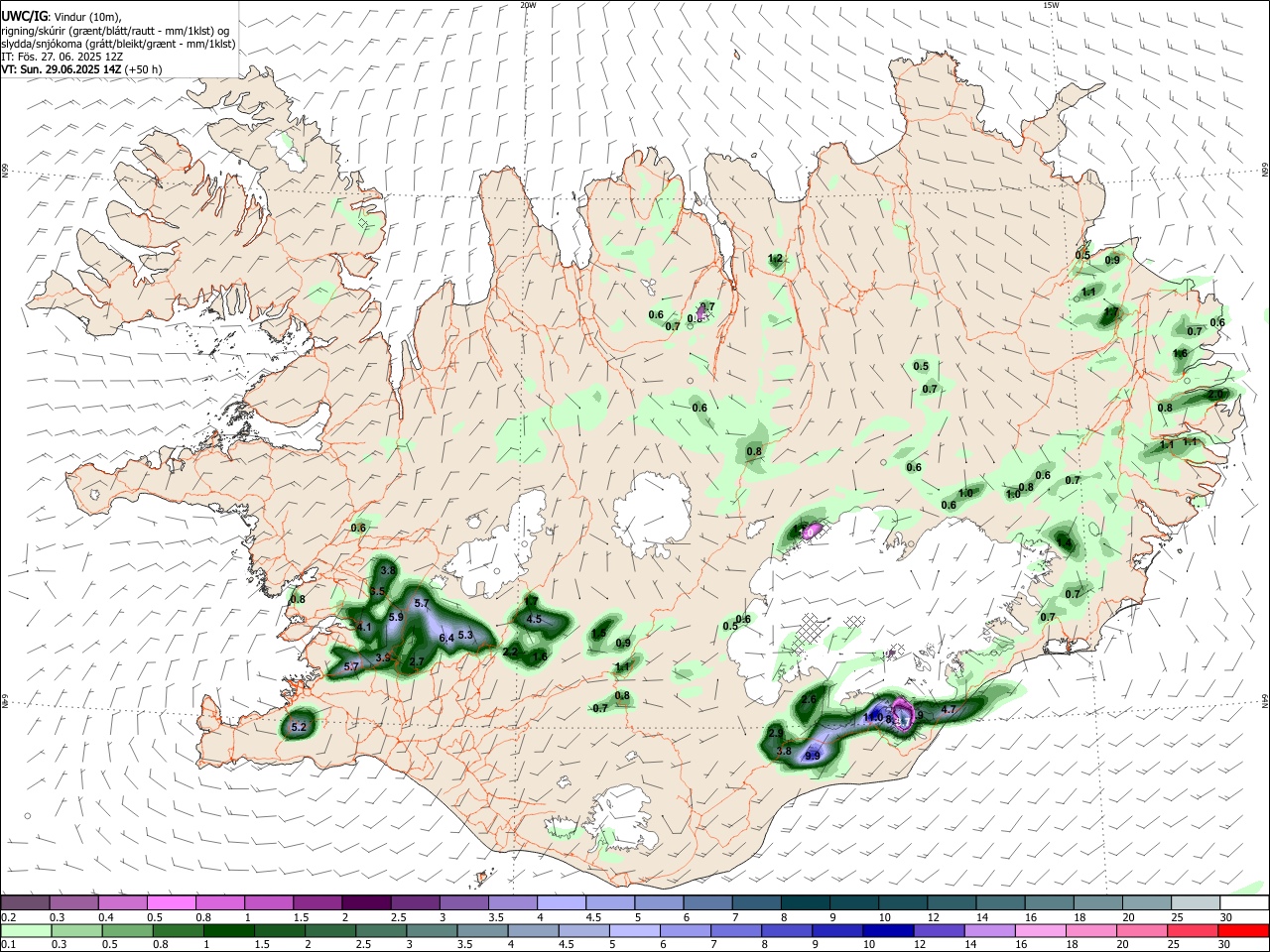Click the 5.9 precipitation value on the map
The height and width of the screenshot is (952, 1270).
396,617
